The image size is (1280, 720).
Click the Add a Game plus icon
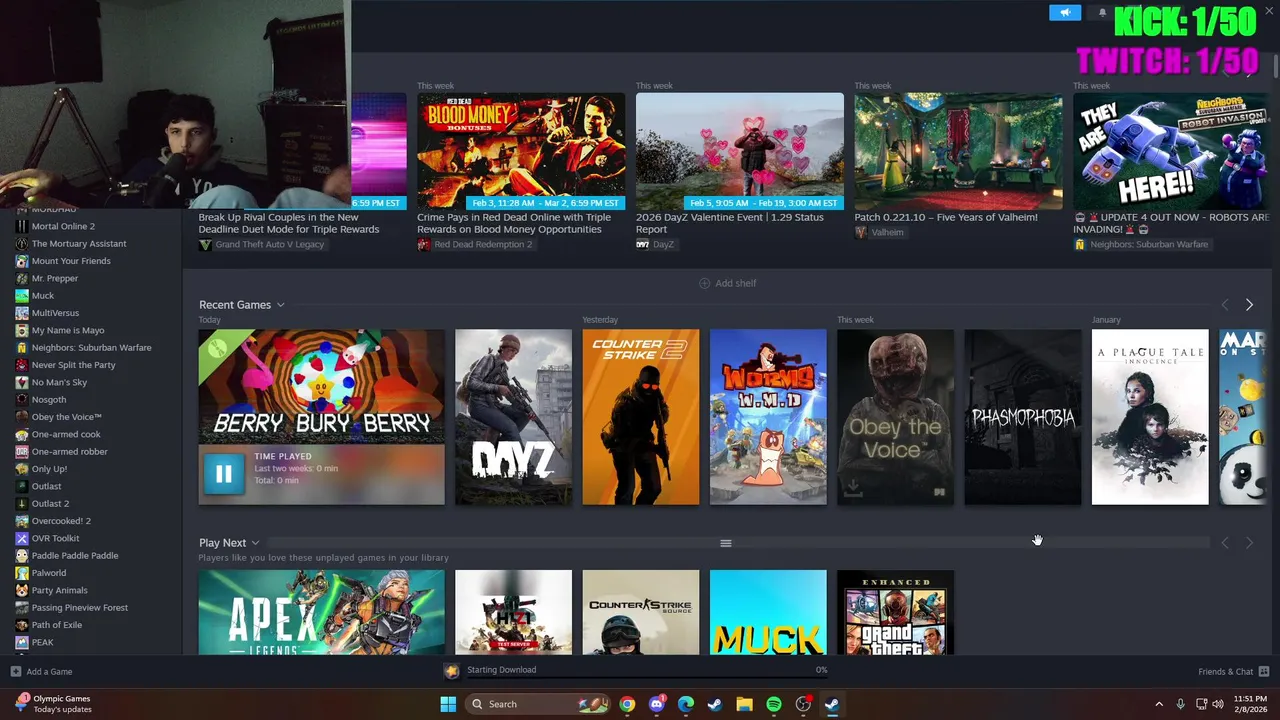15,671
